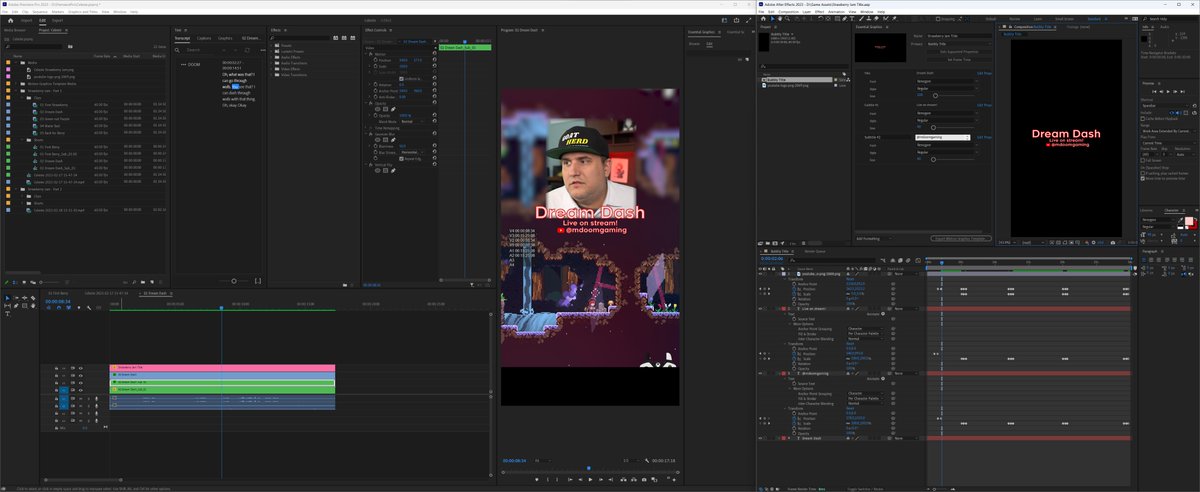The height and width of the screenshot is (492, 1200).
Task: Reset the Motion effect in Effect Controls
Action: 434,54
